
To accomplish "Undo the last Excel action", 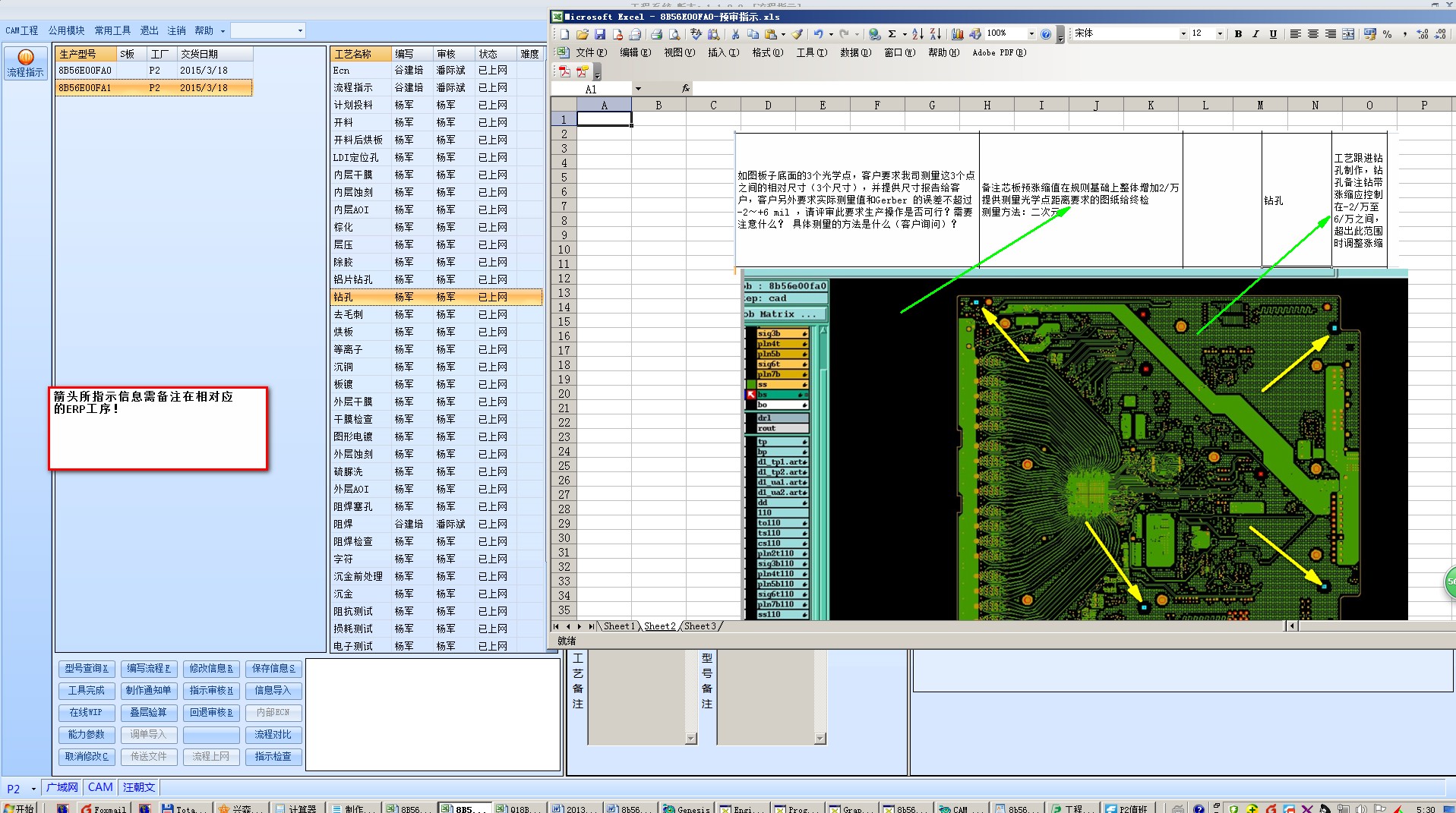I will [818, 34].
